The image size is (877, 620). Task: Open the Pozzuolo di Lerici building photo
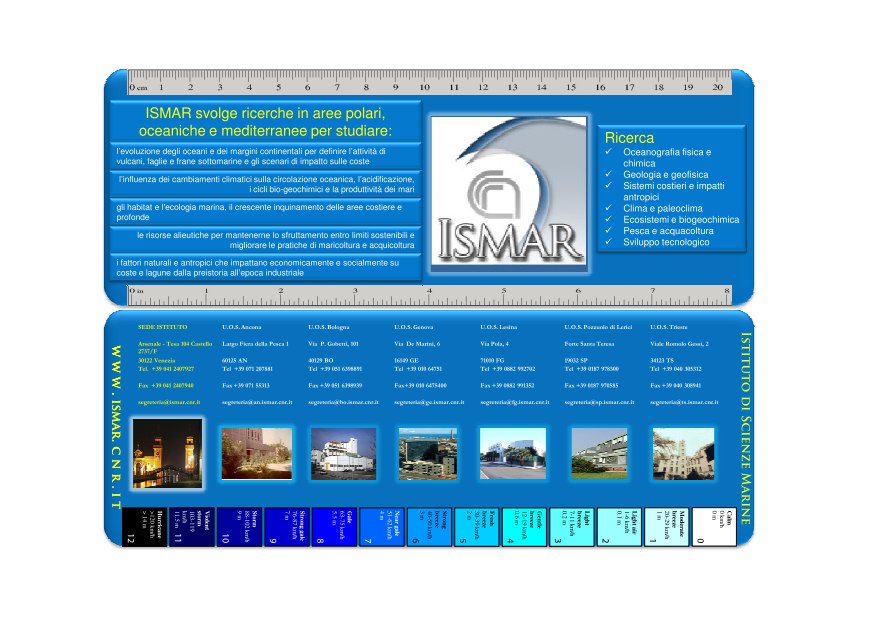(599, 453)
